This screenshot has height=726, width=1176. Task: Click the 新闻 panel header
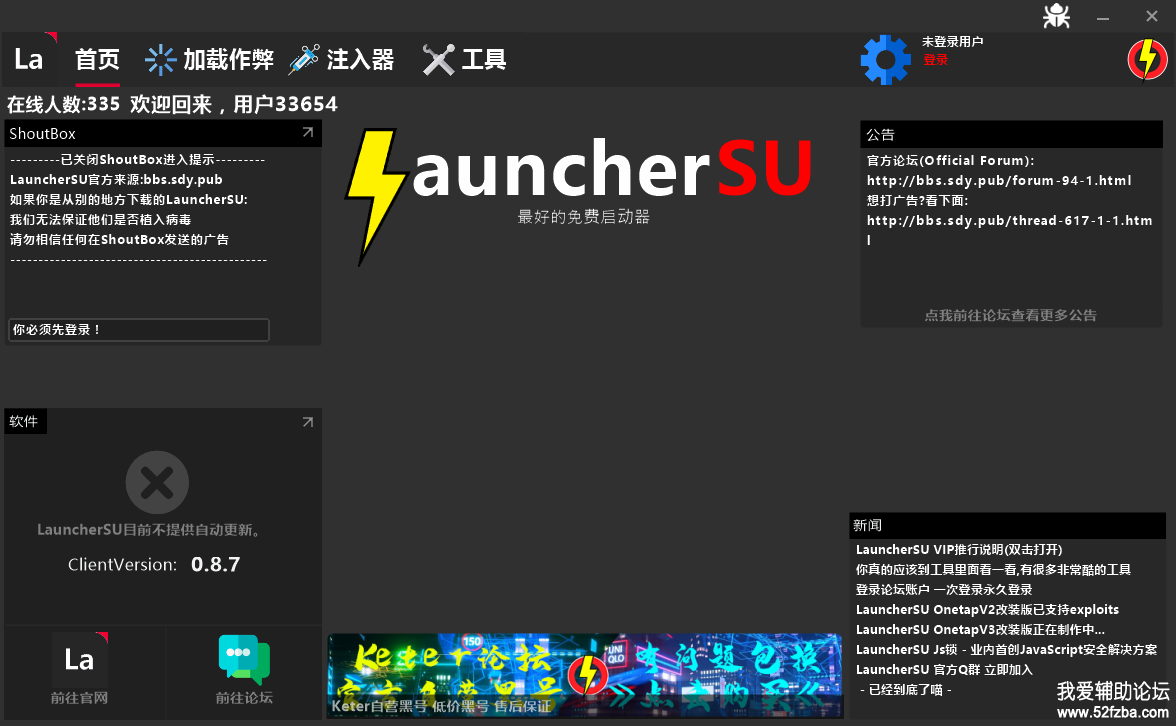[1007, 525]
